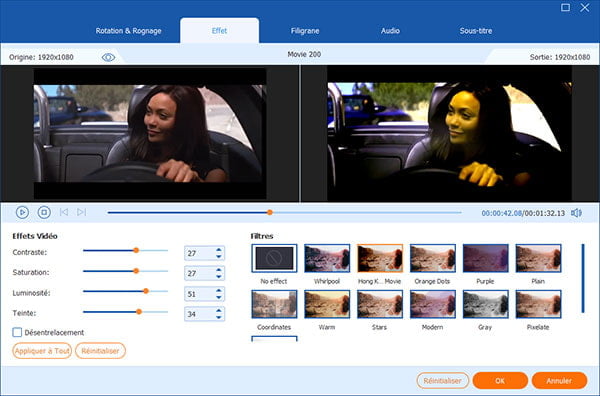600x396 pixels.
Task: Click Réinitialiser under video effects
Action: (x=100, y=351)
